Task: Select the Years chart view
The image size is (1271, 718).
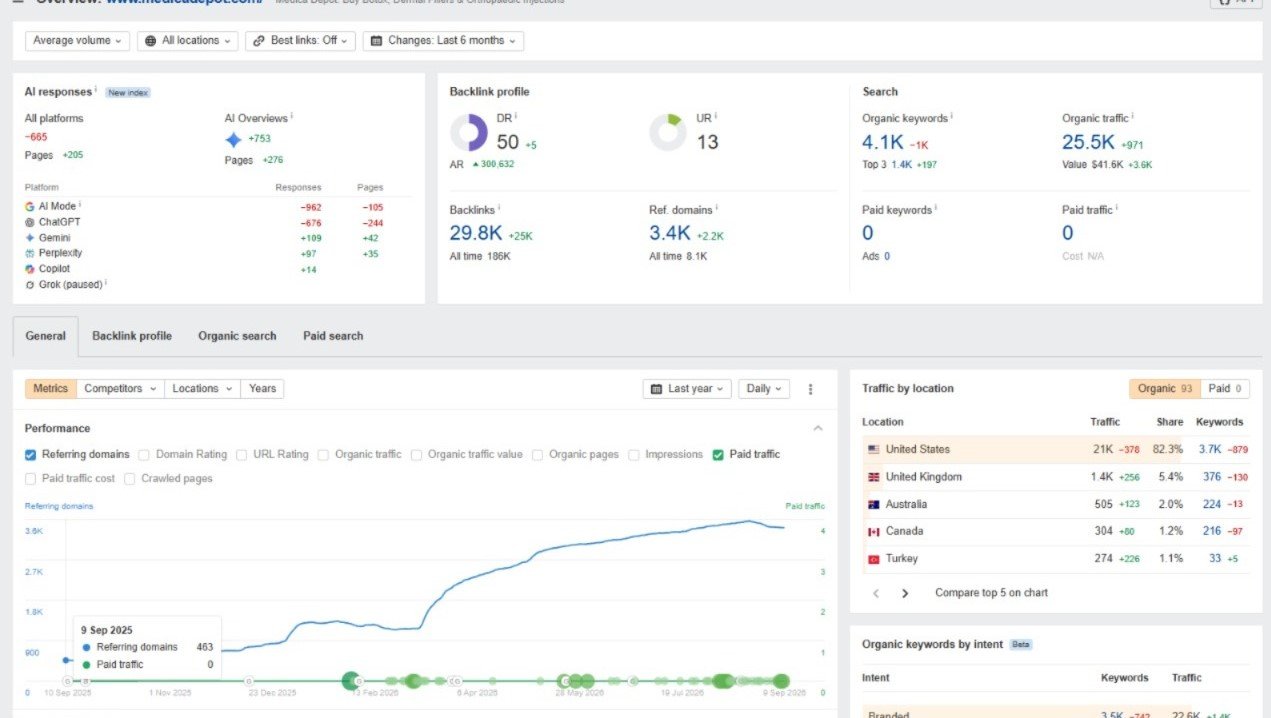Action: click(x=262, y=389)
